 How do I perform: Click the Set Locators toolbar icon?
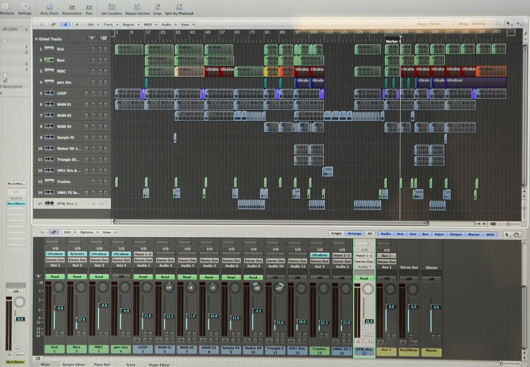(x=112, y=7)
